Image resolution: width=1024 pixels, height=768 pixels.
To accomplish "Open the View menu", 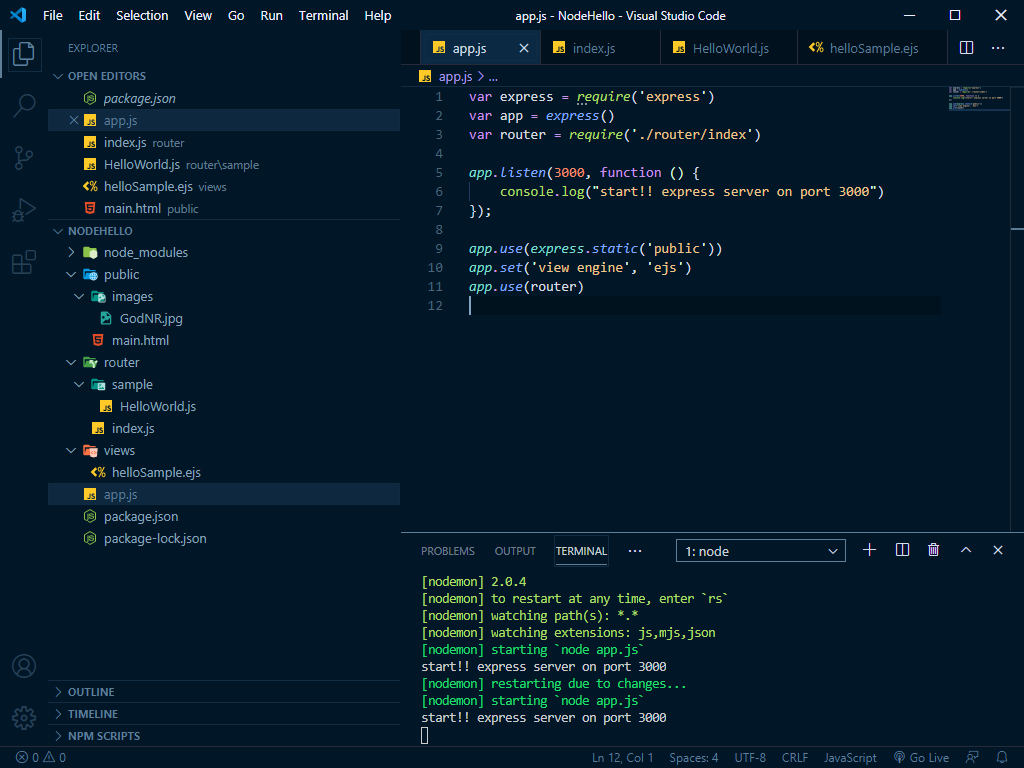I will 198,15.
